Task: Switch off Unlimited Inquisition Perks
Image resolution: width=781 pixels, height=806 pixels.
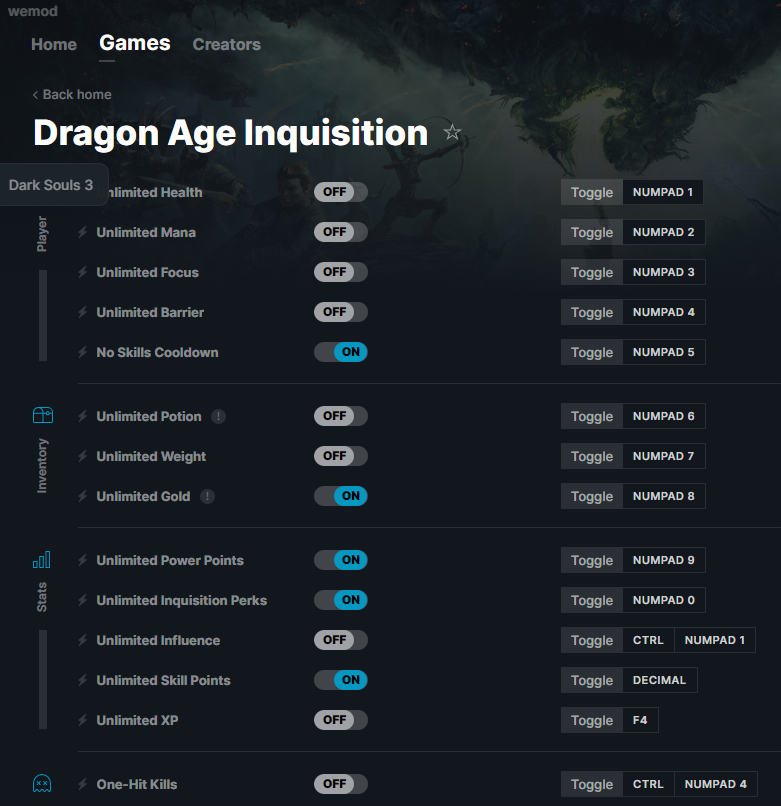Action: 341,600
